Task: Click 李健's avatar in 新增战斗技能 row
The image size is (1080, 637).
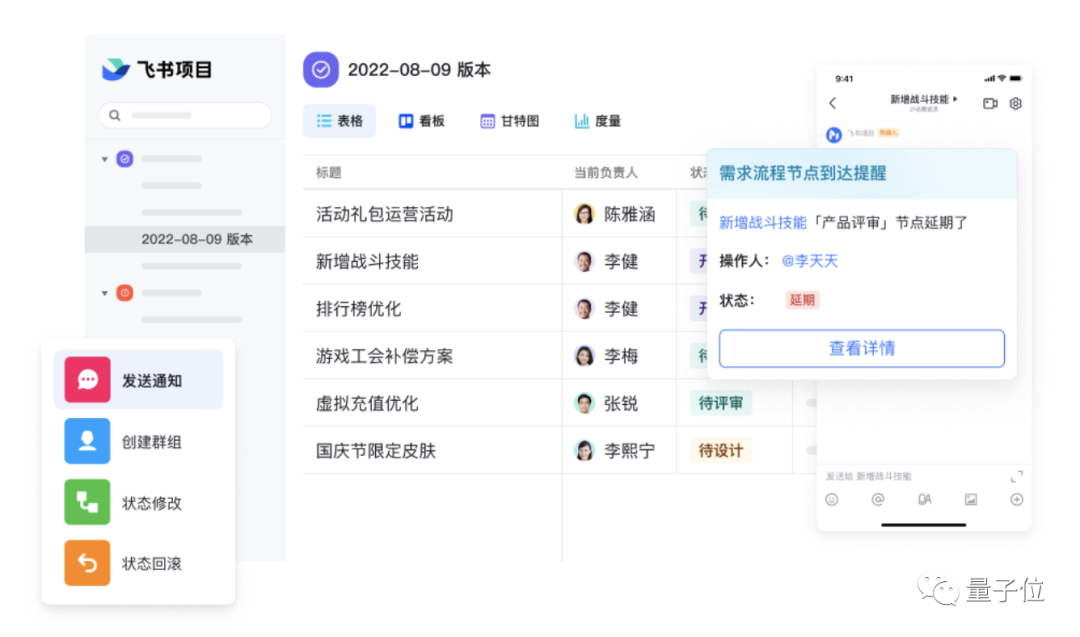Action: point(585,262)
